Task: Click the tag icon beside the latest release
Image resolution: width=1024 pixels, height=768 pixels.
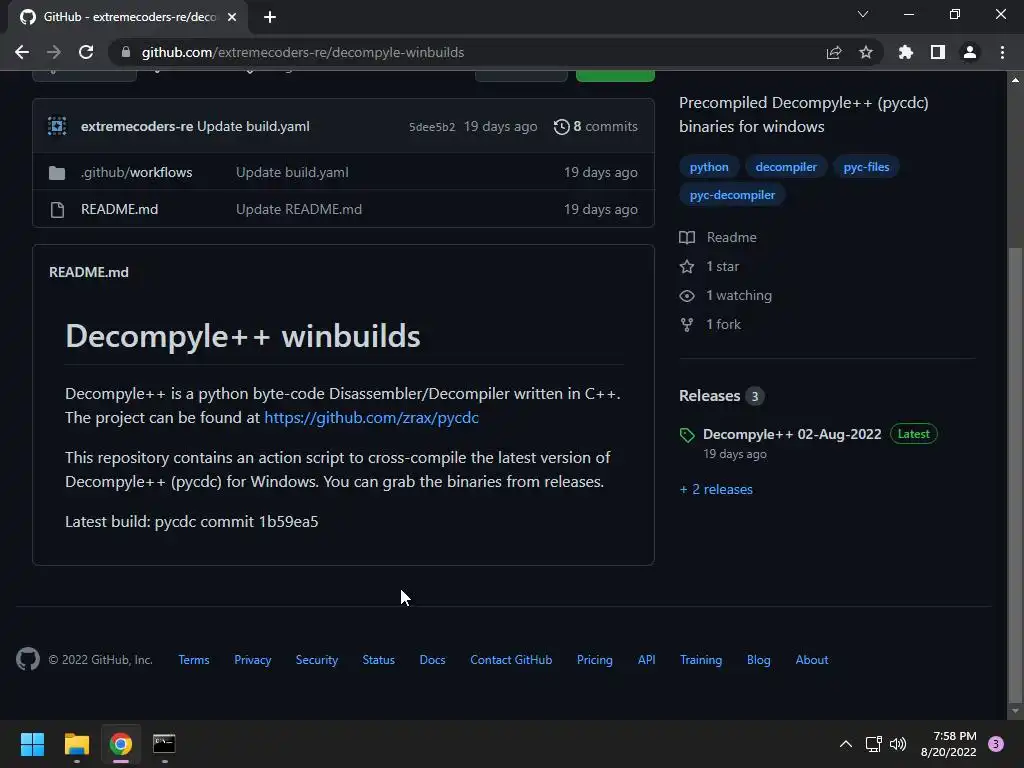Action: tap(687, 435)
